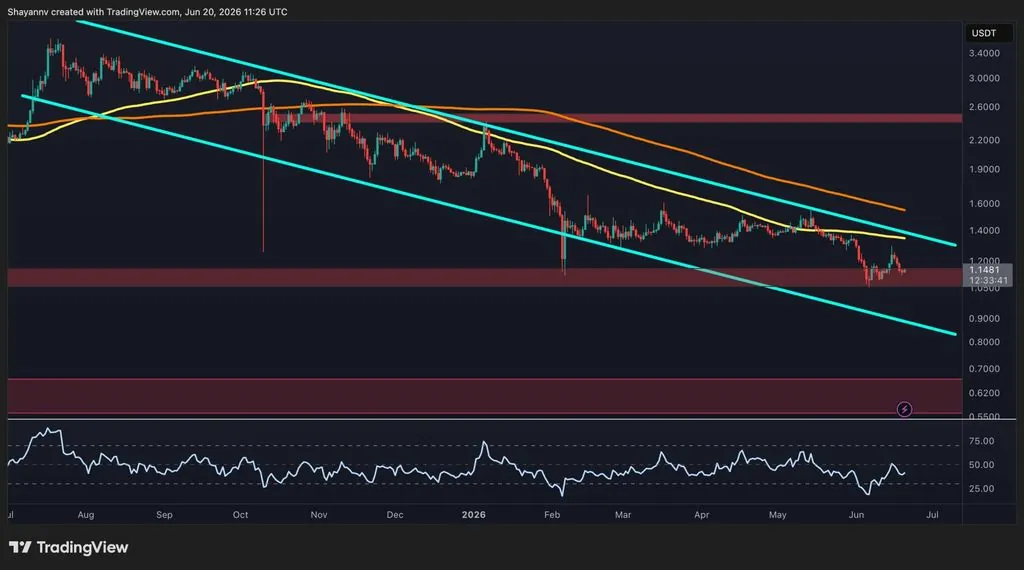Click the Feb label on time axis
Image resolution: width=1024 pixels, height=570 pixels.
(x=552, y=515)
